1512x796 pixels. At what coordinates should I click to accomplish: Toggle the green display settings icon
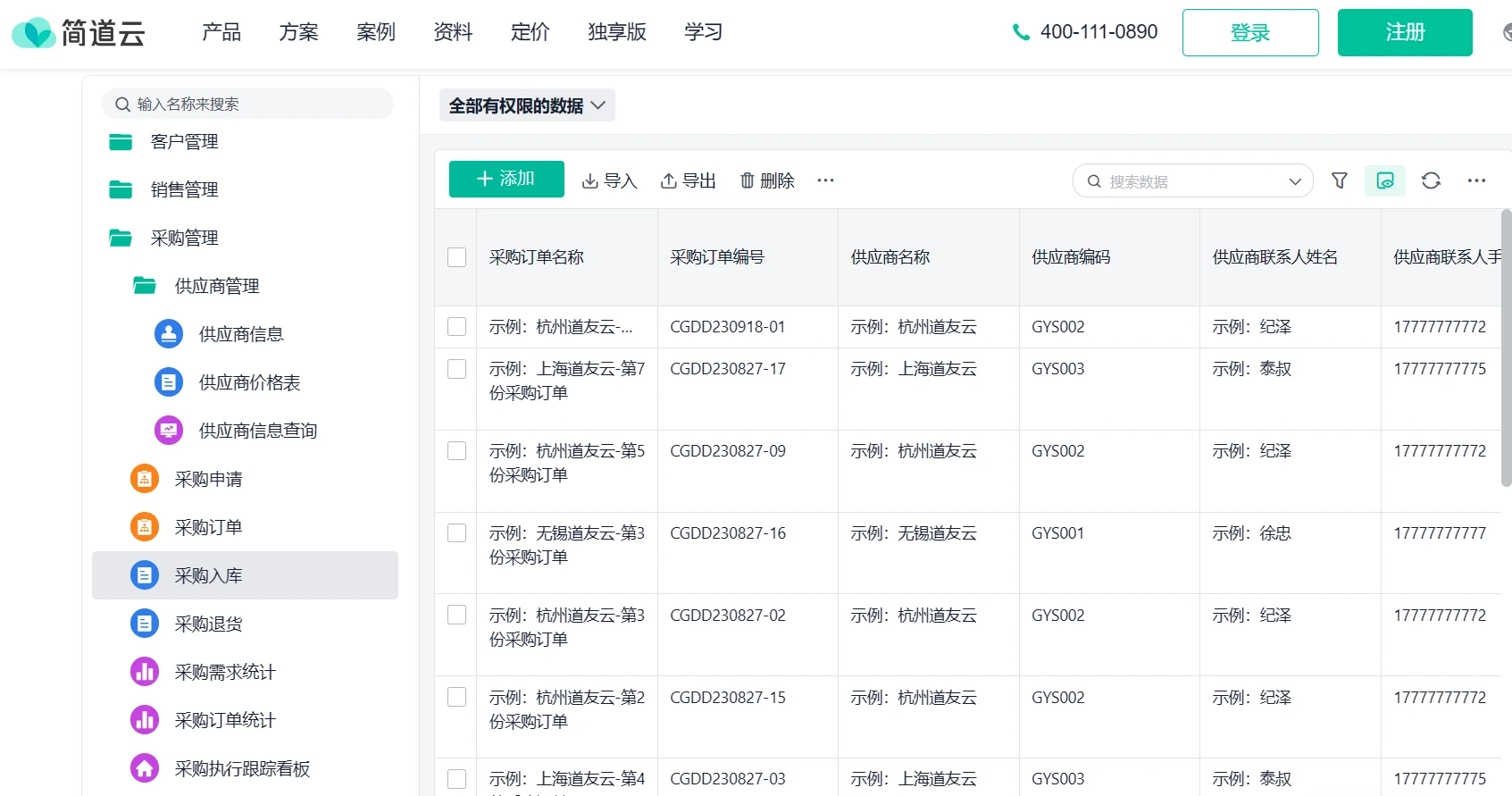(x=1385, y=180)
